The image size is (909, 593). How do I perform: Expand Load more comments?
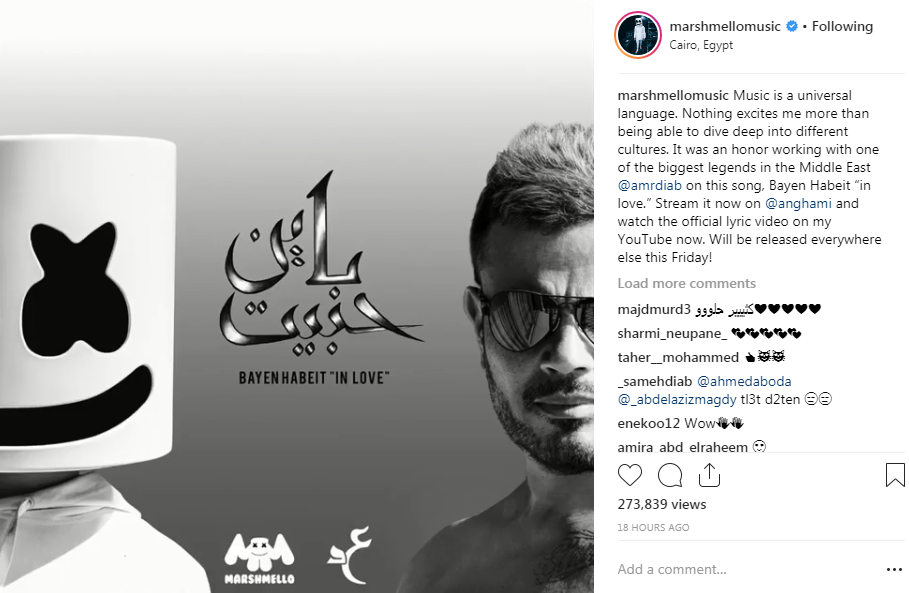coord(686,283)
